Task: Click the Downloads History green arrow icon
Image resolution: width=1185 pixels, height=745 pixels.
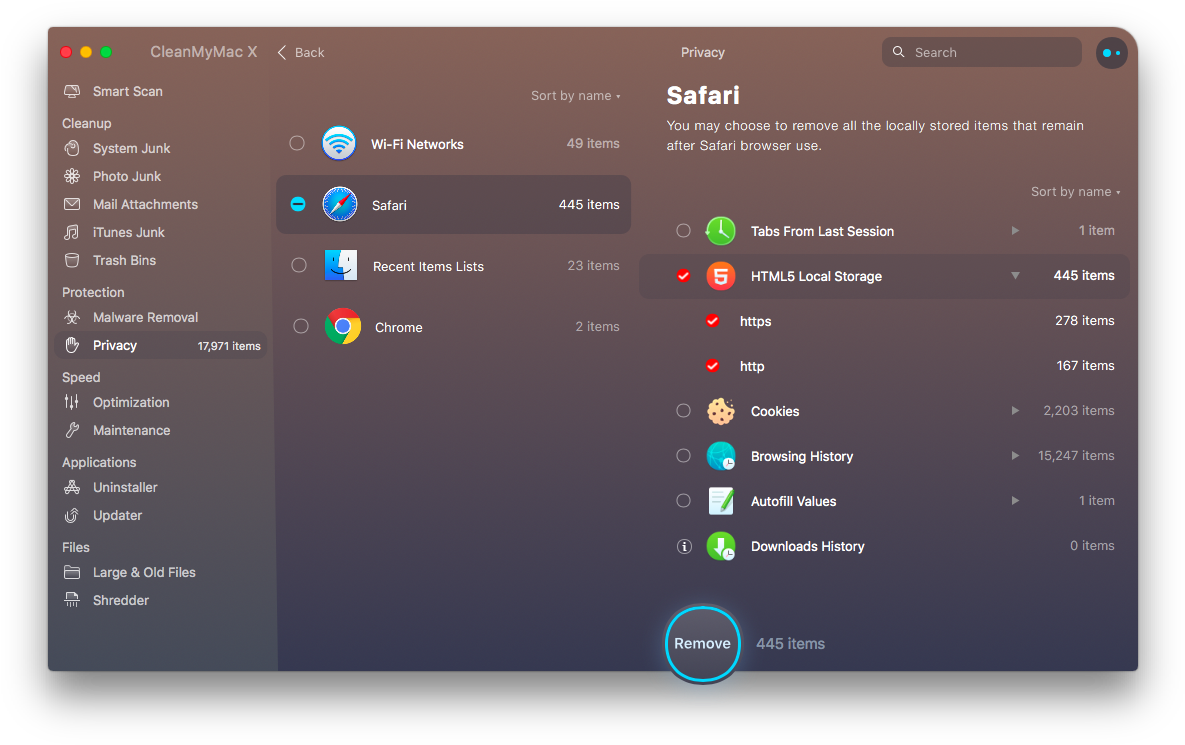Action: click(x=721, y=546)
